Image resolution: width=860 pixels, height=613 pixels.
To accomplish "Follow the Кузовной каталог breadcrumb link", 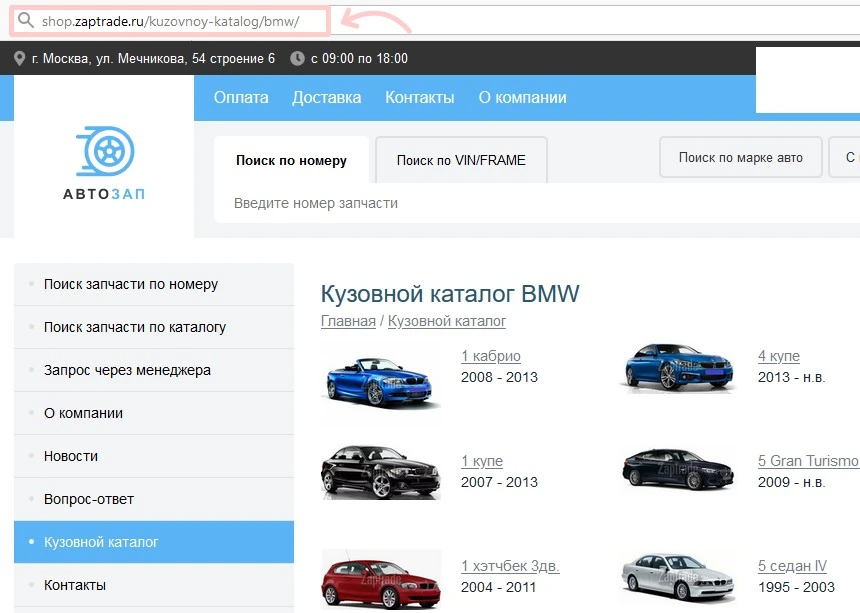I will [x=447, y=321].
